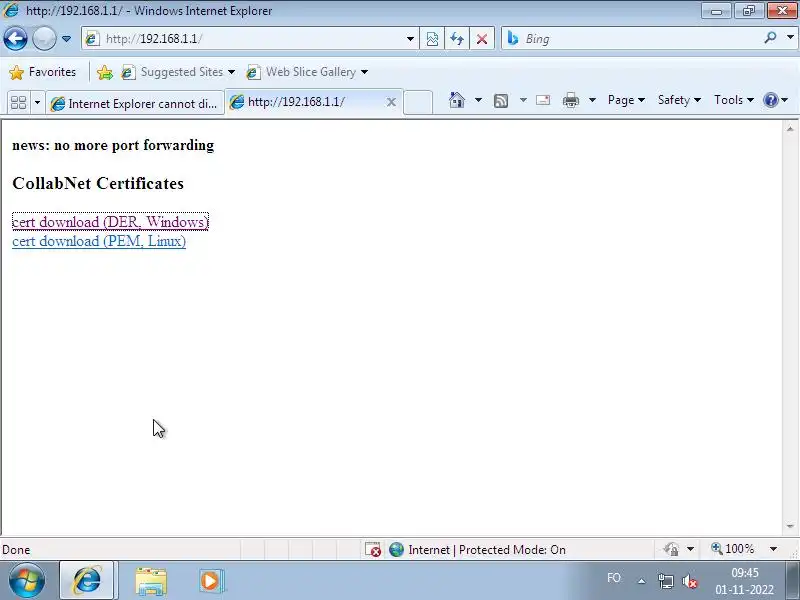Expand the Home button dropdown arrow
The width and height of the screenshot is (800, 600).
(478, 100)
